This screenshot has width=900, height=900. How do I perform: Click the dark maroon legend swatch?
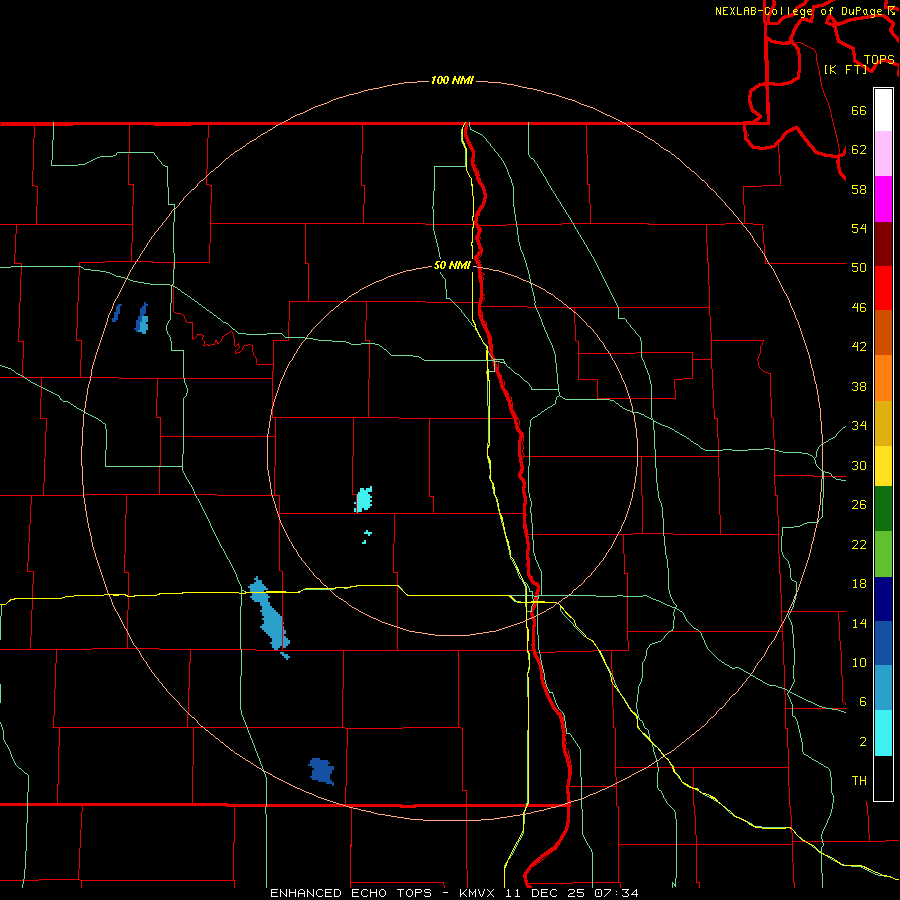[883, 244]
